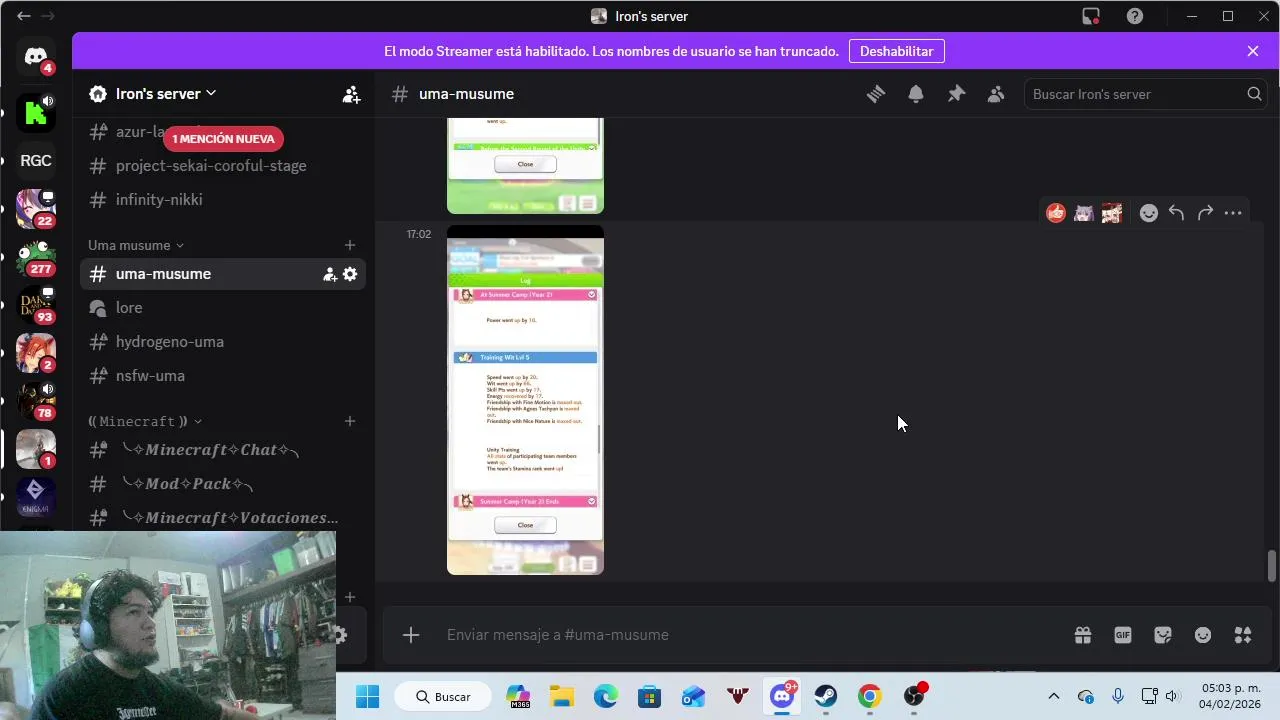
Task: Open the upper partial screenshot image
Action: [x=525, y=166]
